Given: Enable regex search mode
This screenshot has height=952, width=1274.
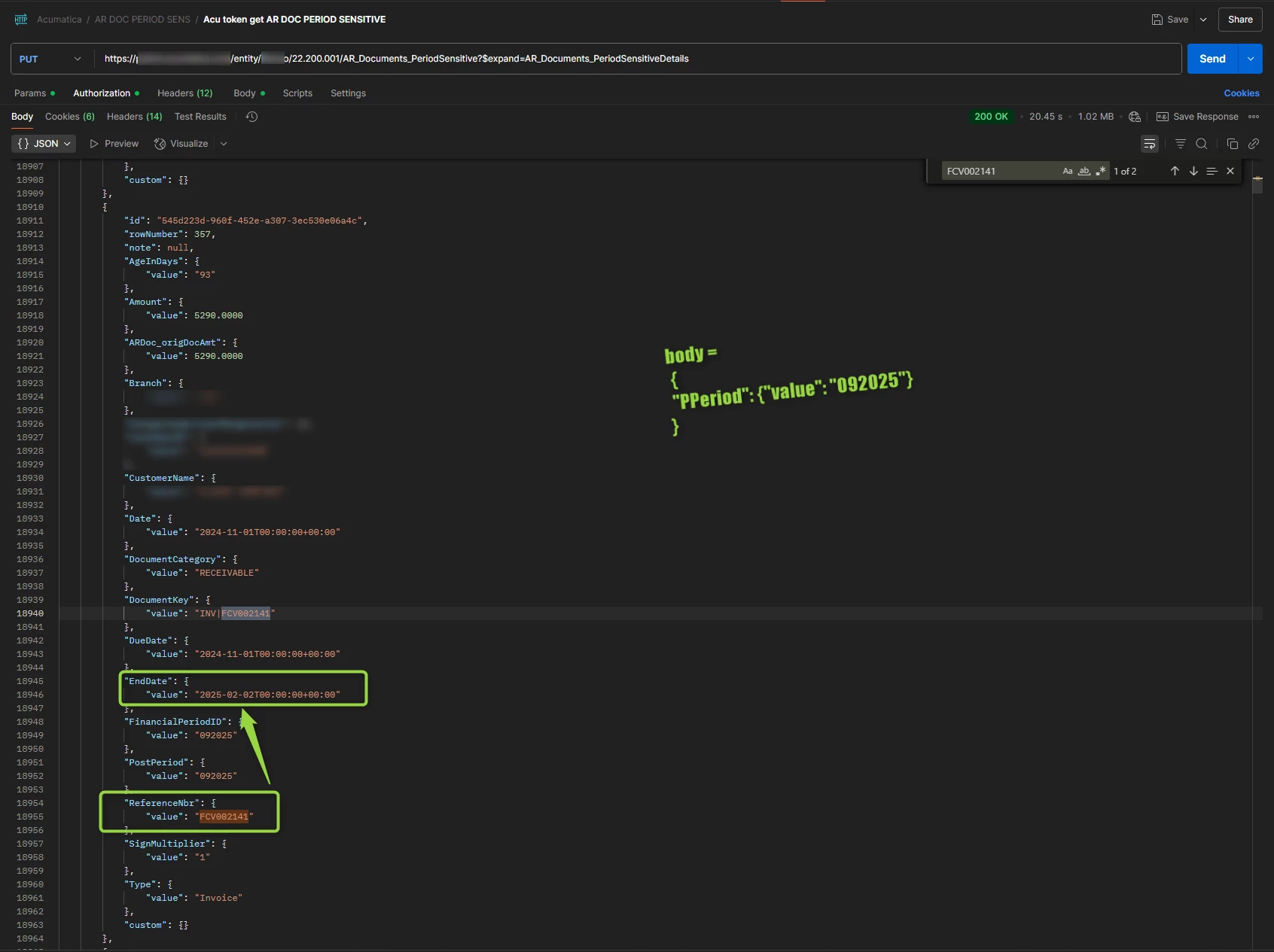Looking at the screenshot, I should 1101,171.
